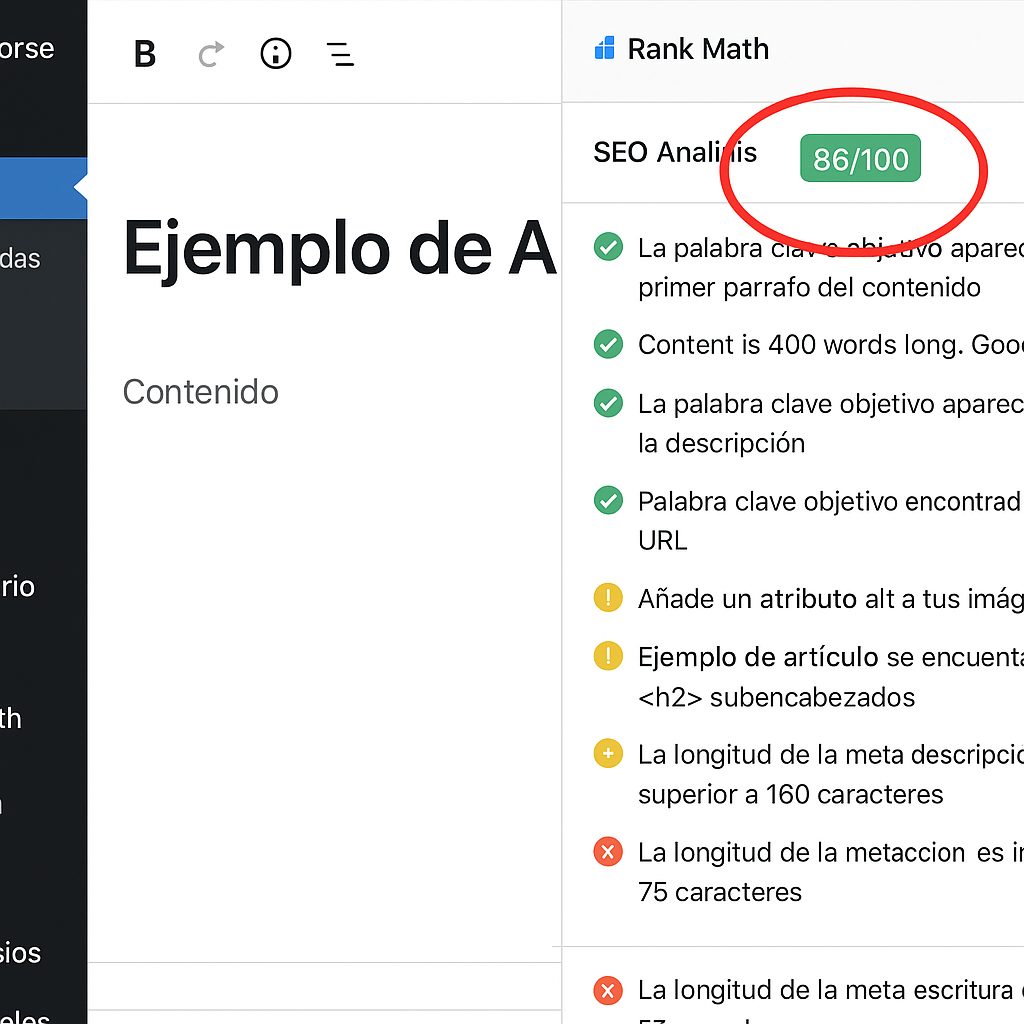Open document details via the info icon
The image size is (1024, 1024).
pyautogui.click(x=275, y=54)
